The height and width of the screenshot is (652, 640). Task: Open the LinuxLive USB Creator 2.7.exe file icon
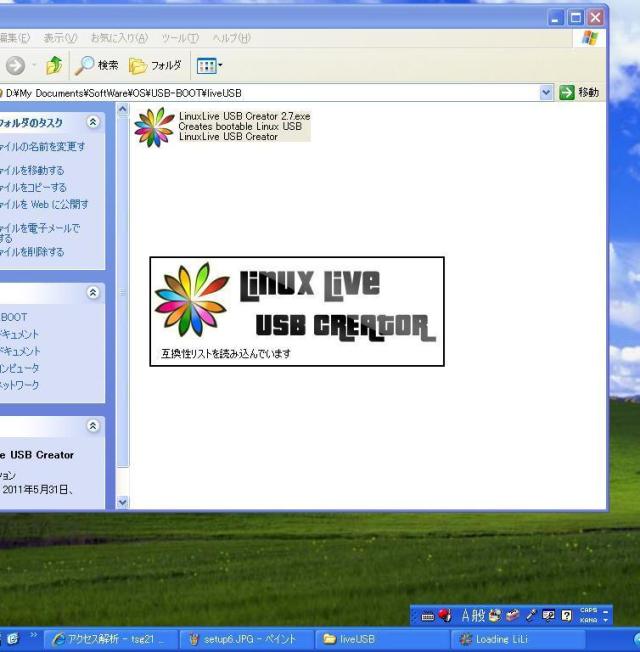[x=154, y=127]
